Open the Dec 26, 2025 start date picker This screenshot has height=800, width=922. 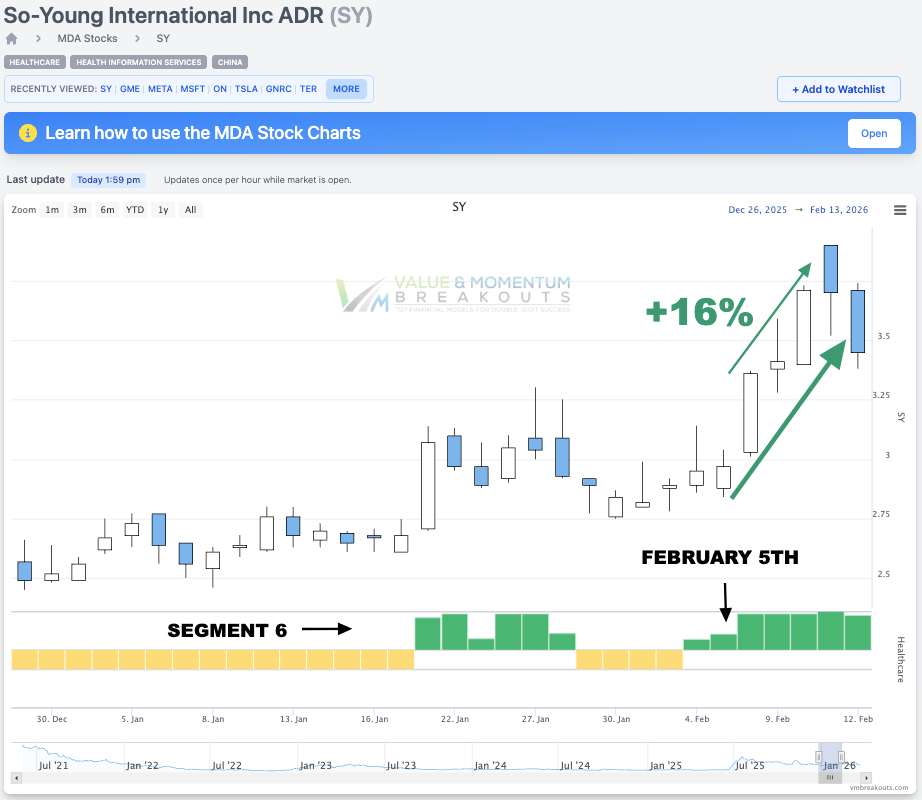pyautogui.click(x=757, y=209)
